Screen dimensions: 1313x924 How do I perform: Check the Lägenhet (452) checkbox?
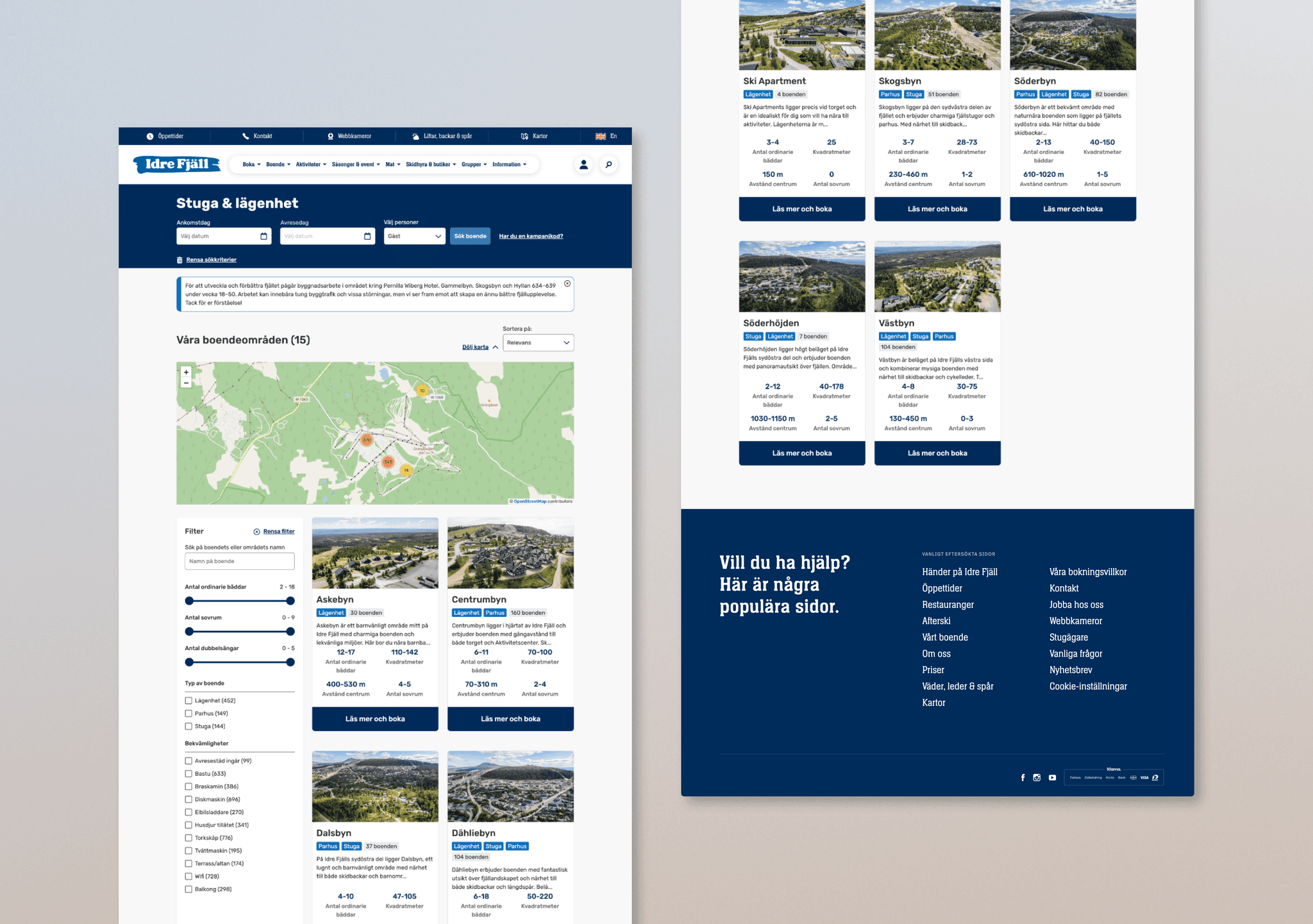click(x=188, y=701)
